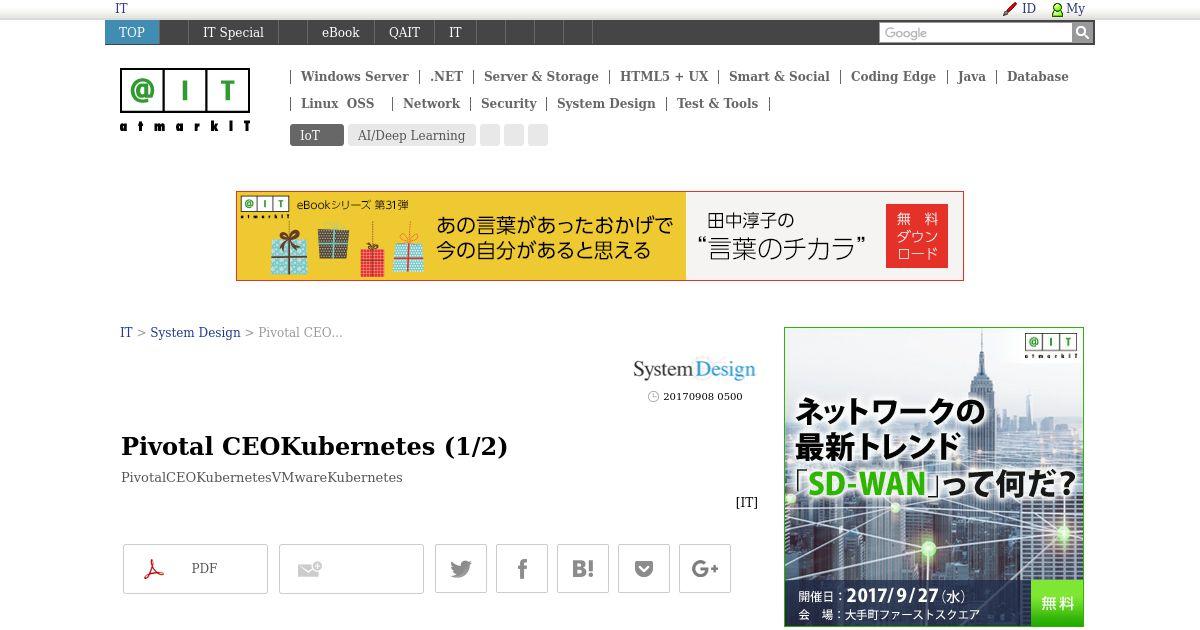Go to Java section
Image resolution: width=1200 pixels, height=630 pixels.
971,76
